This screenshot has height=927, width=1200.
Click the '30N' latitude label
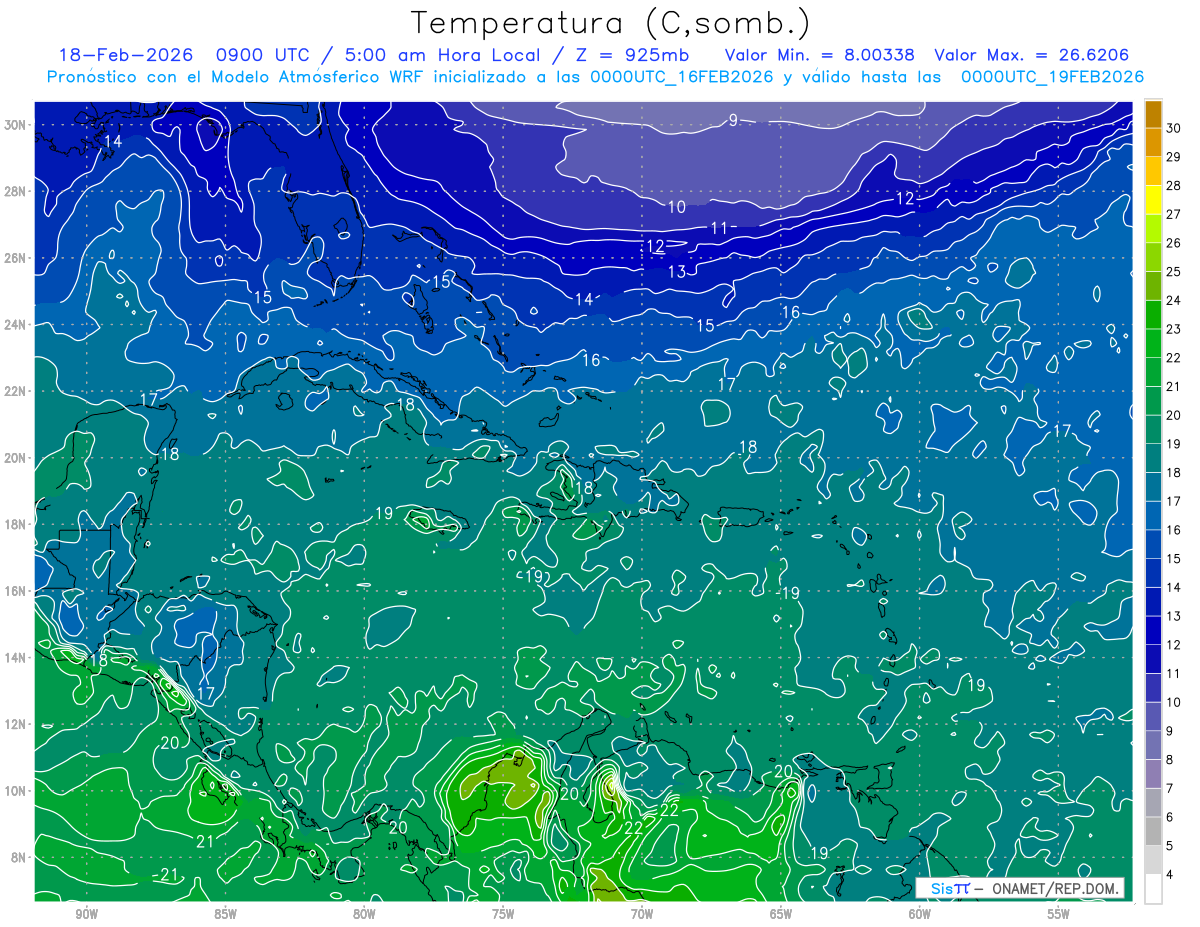click(17, 124)
